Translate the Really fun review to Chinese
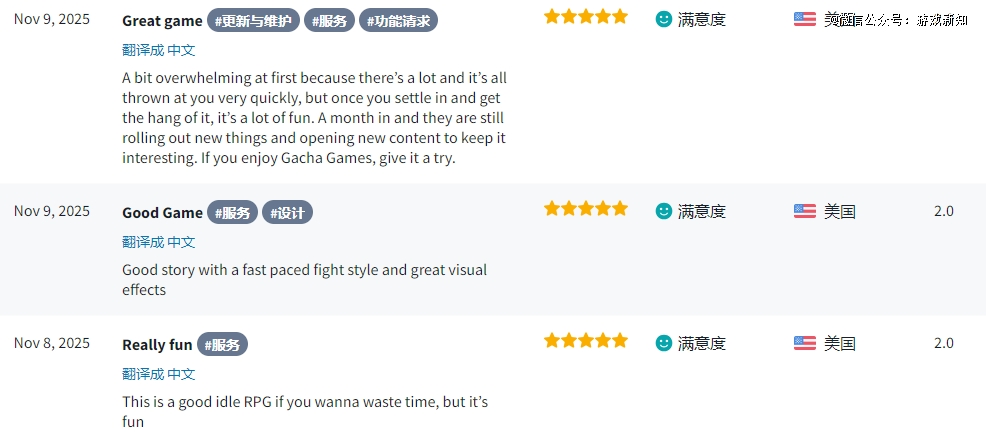This screenshot has width=986, height=444. [x=158, y=374]
